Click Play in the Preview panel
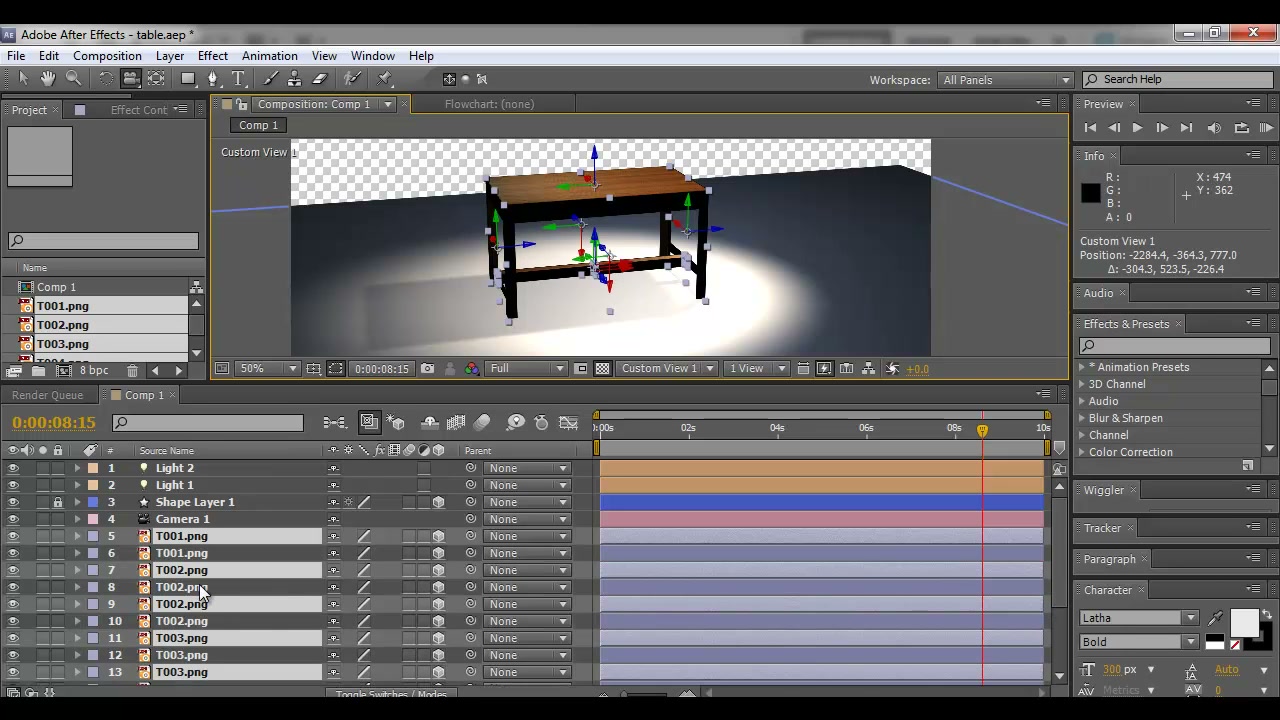This screenshot has width=1280, height=720. pos(1137,128)
